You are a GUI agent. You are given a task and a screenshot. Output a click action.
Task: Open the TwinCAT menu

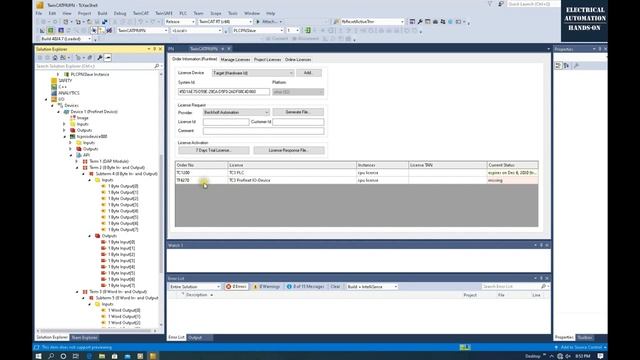(141, 13)
